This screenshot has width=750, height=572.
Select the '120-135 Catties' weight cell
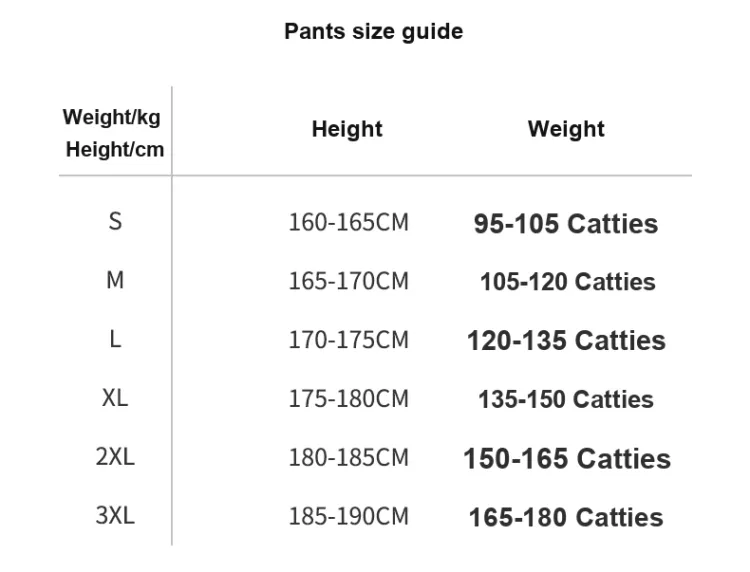pyautogui.click(x=566, y=341)
